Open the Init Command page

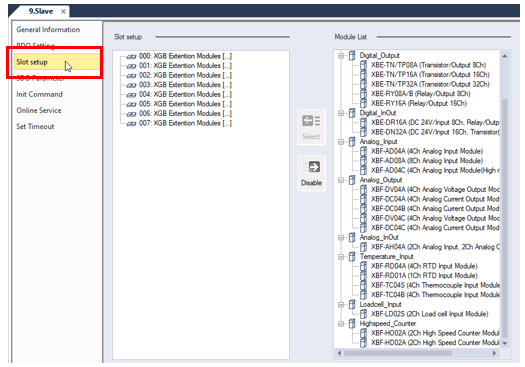[x=40, y=94]
